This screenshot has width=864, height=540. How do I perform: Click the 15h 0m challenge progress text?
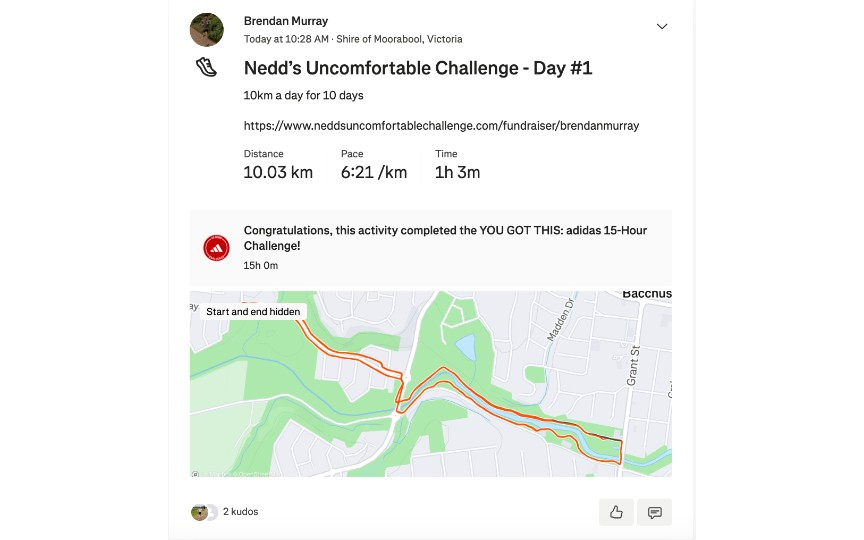261,265
